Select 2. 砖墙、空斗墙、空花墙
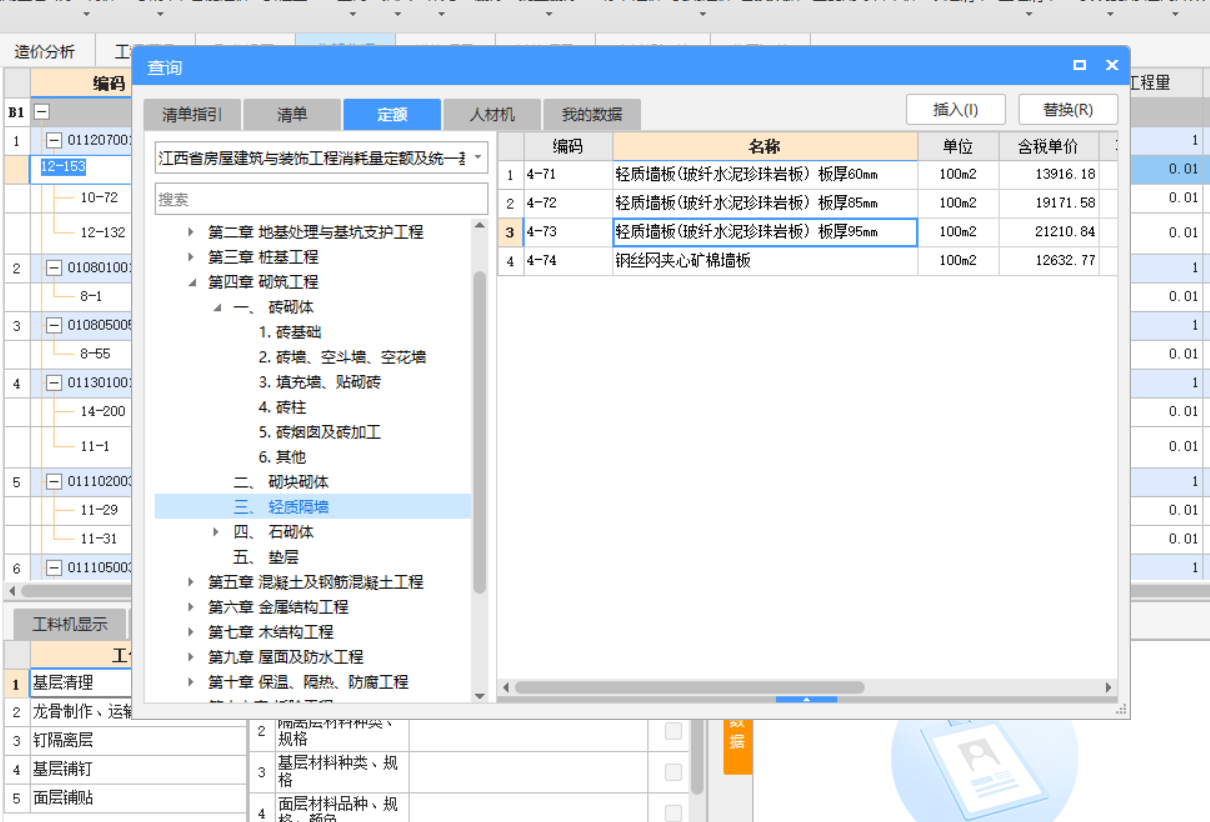 [342, 357]
